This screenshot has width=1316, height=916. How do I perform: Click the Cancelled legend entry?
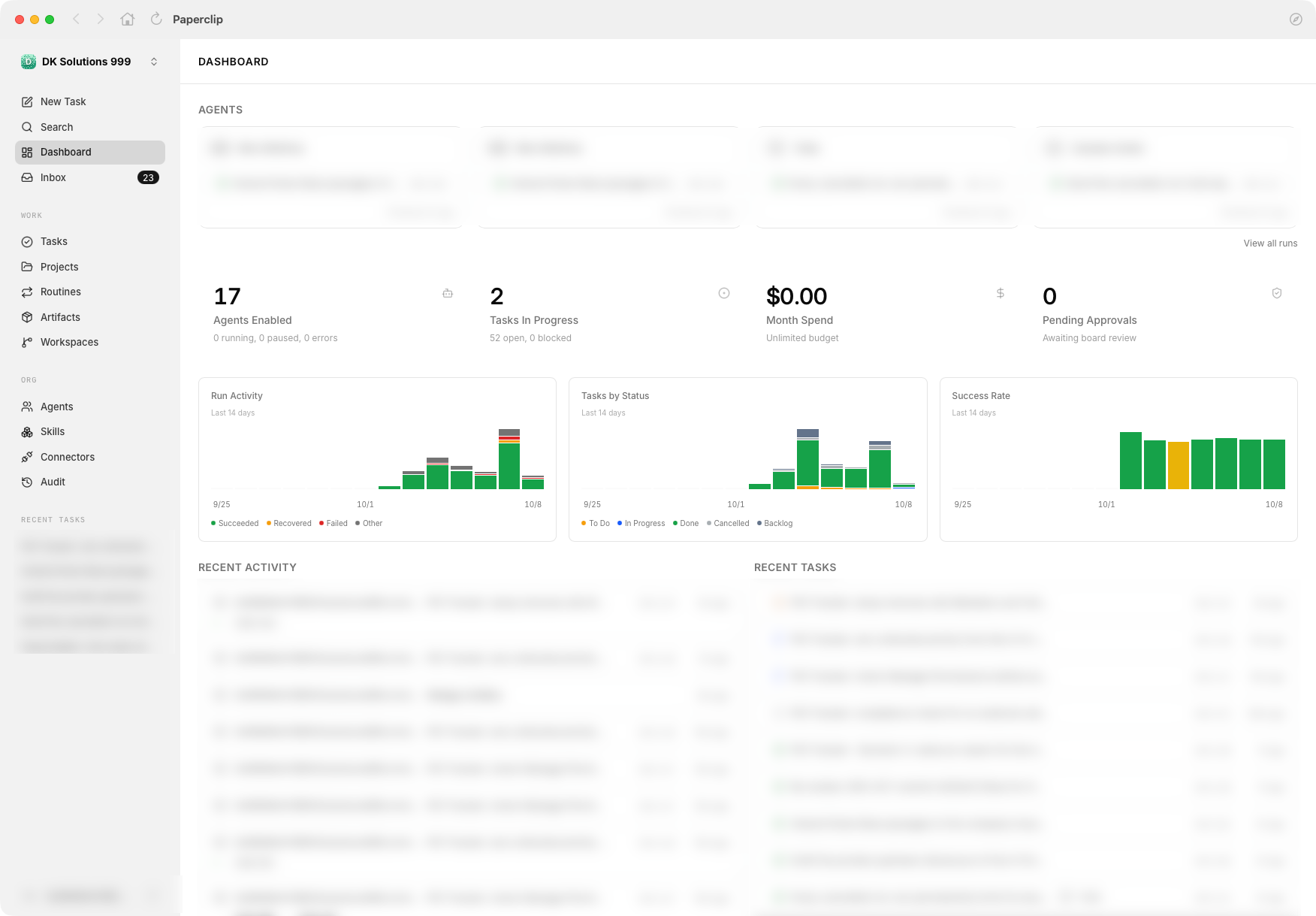tap(728, 523)
